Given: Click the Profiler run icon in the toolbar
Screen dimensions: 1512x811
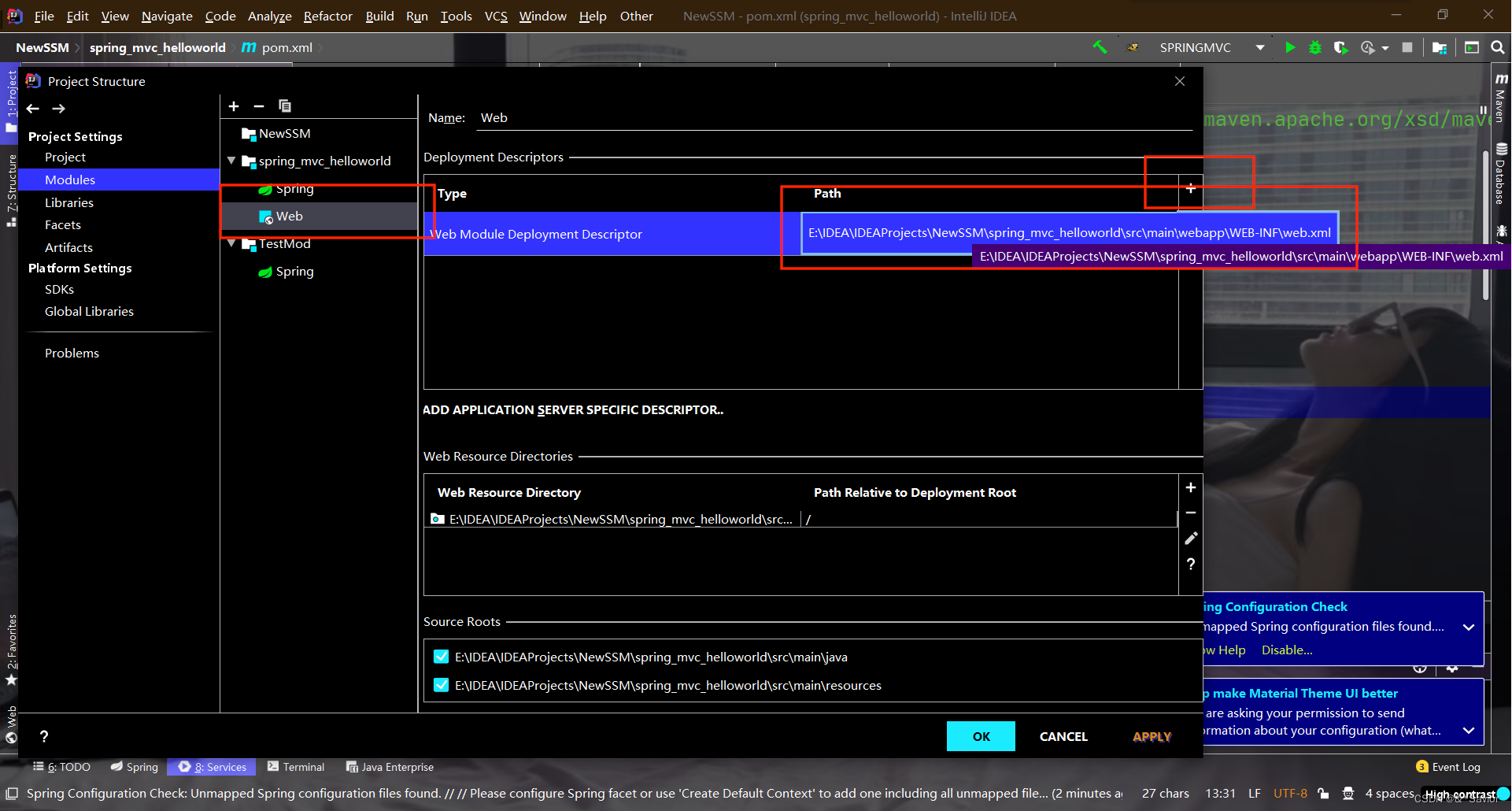Looking at the screenshot, I should [x=1368, y=47].
